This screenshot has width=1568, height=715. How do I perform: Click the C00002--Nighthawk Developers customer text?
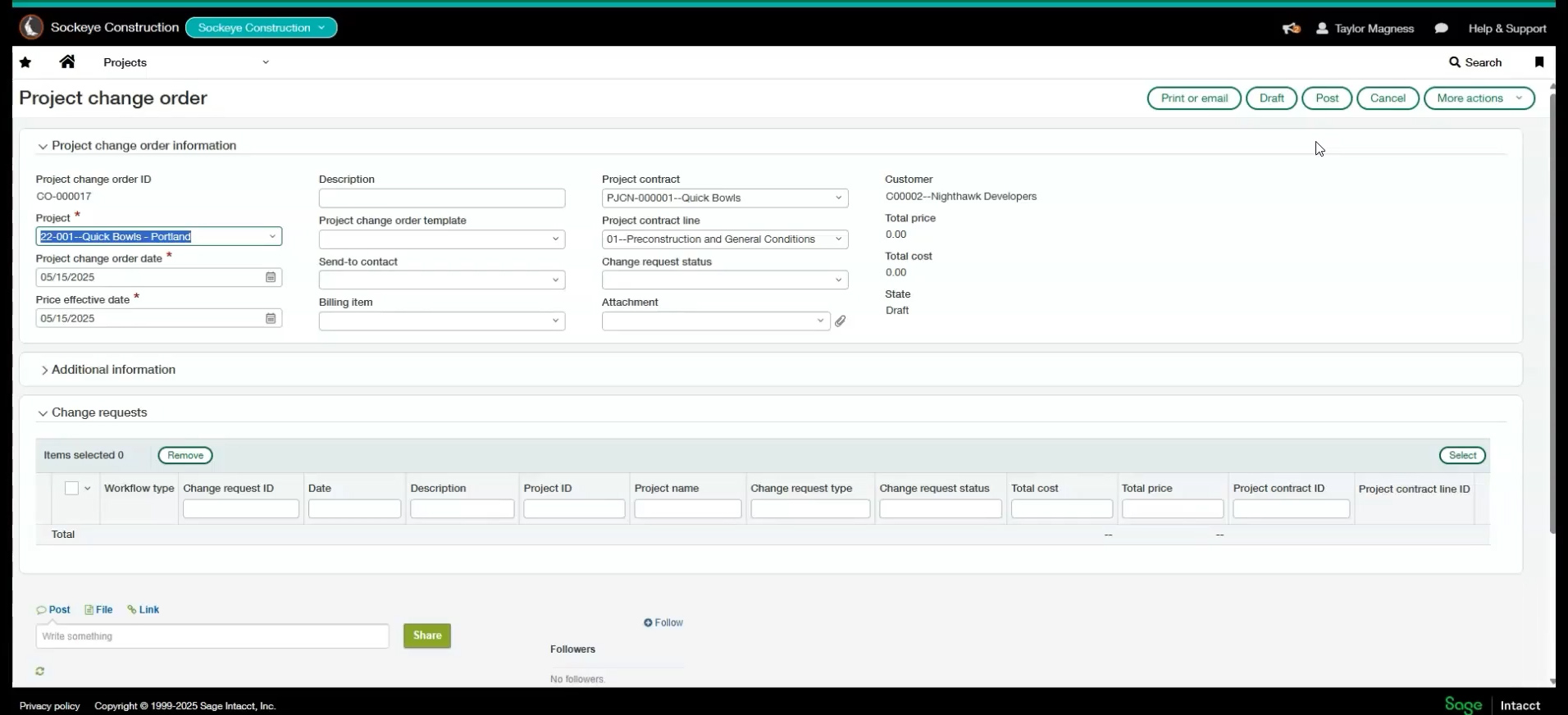961,197
